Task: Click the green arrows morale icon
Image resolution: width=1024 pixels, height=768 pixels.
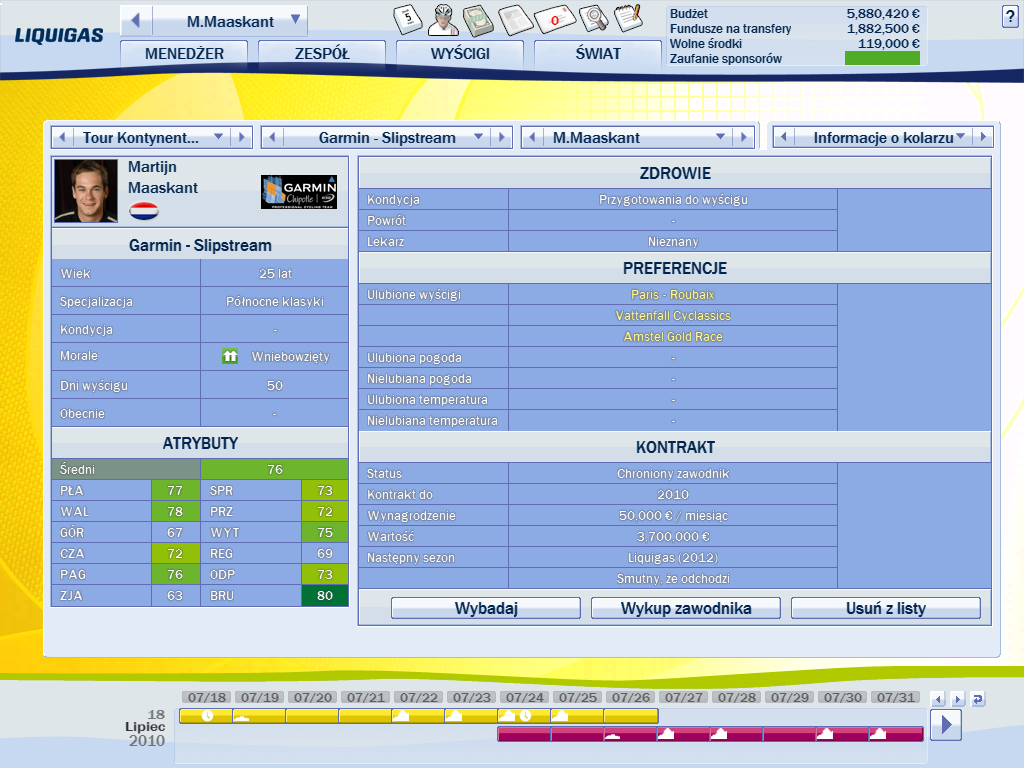Action: pos(230,357)
